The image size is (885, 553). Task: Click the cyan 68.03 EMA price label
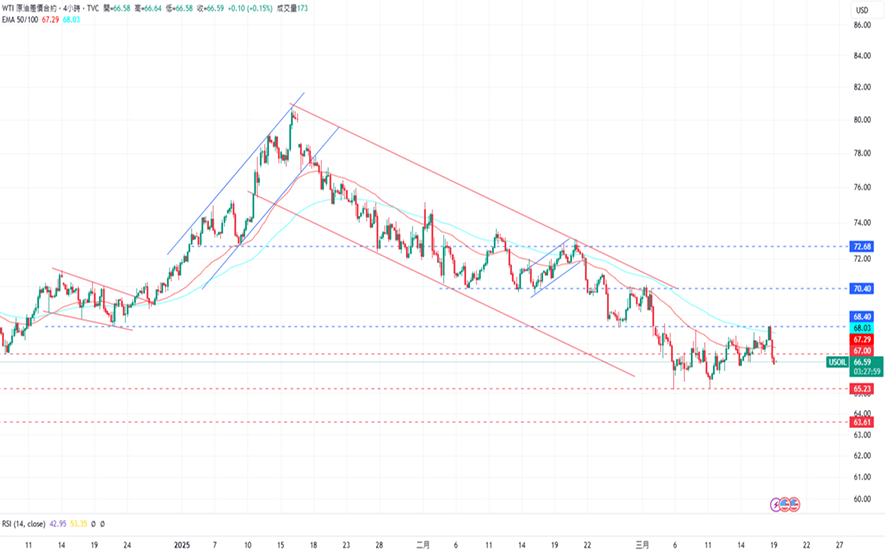862,328
